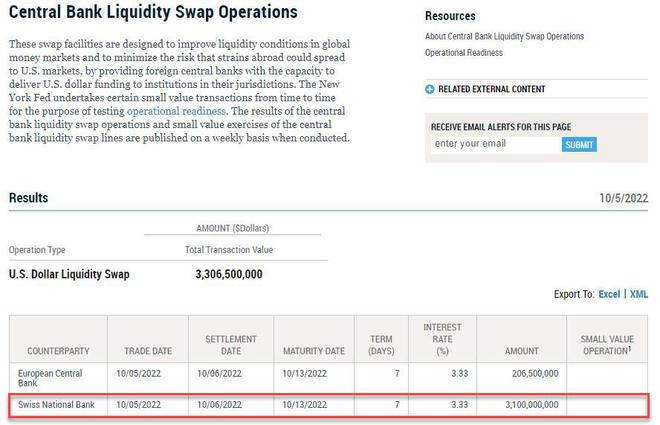Export results to Excel
The height and width of the screenshot is (425, 660).
[x=609, y=294]
